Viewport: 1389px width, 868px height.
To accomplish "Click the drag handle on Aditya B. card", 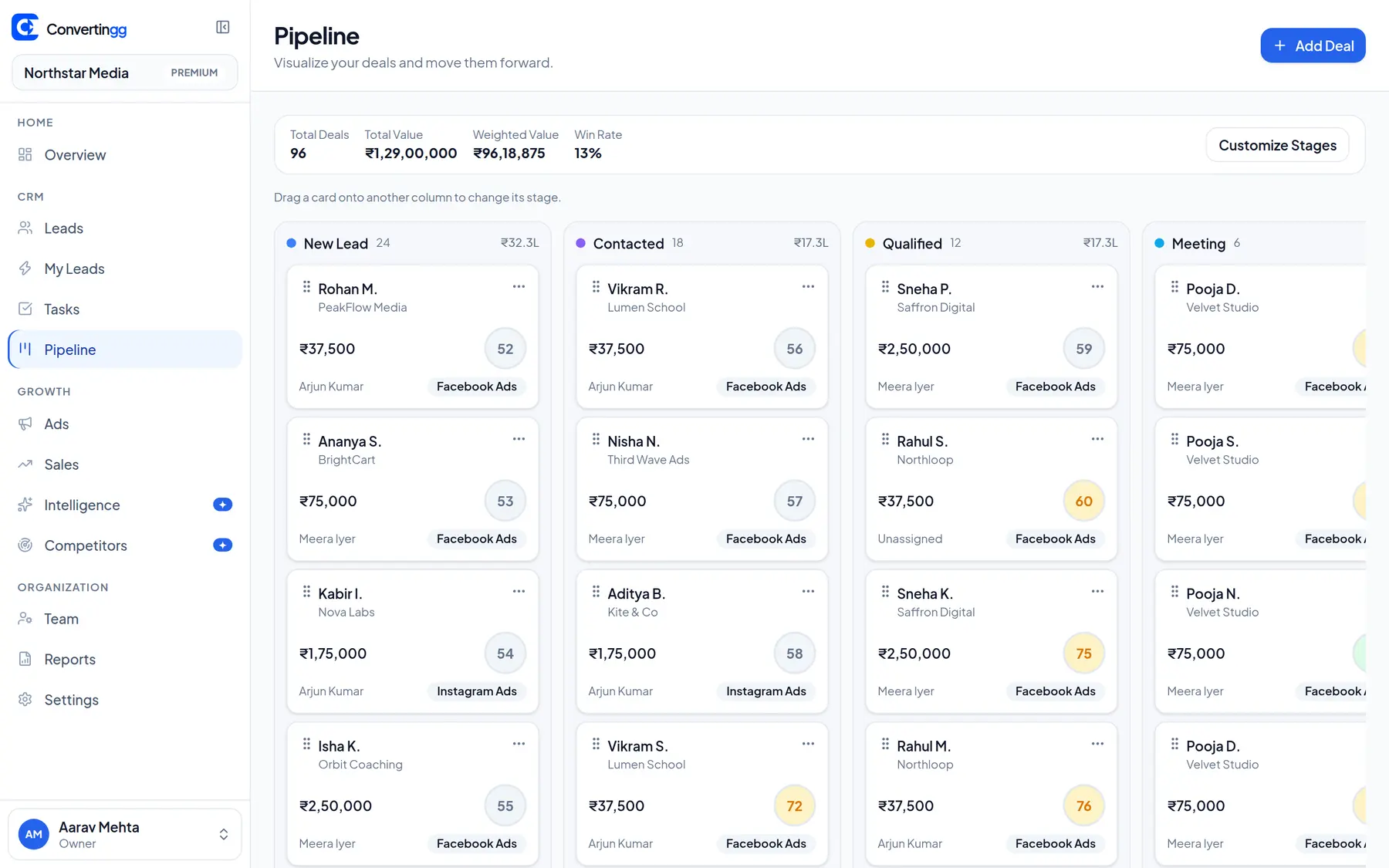I will click(x=596, y=592).
